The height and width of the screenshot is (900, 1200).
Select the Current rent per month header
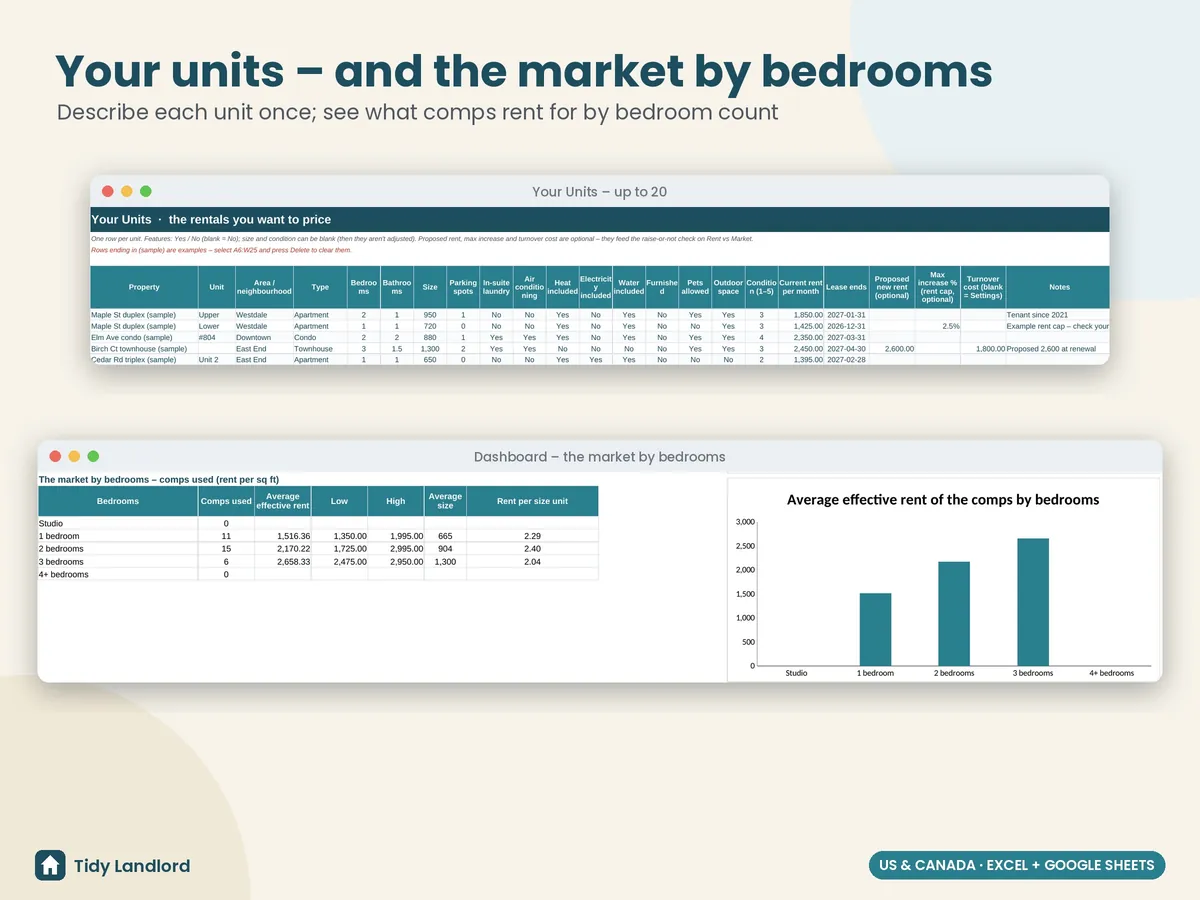coord(800,287)
